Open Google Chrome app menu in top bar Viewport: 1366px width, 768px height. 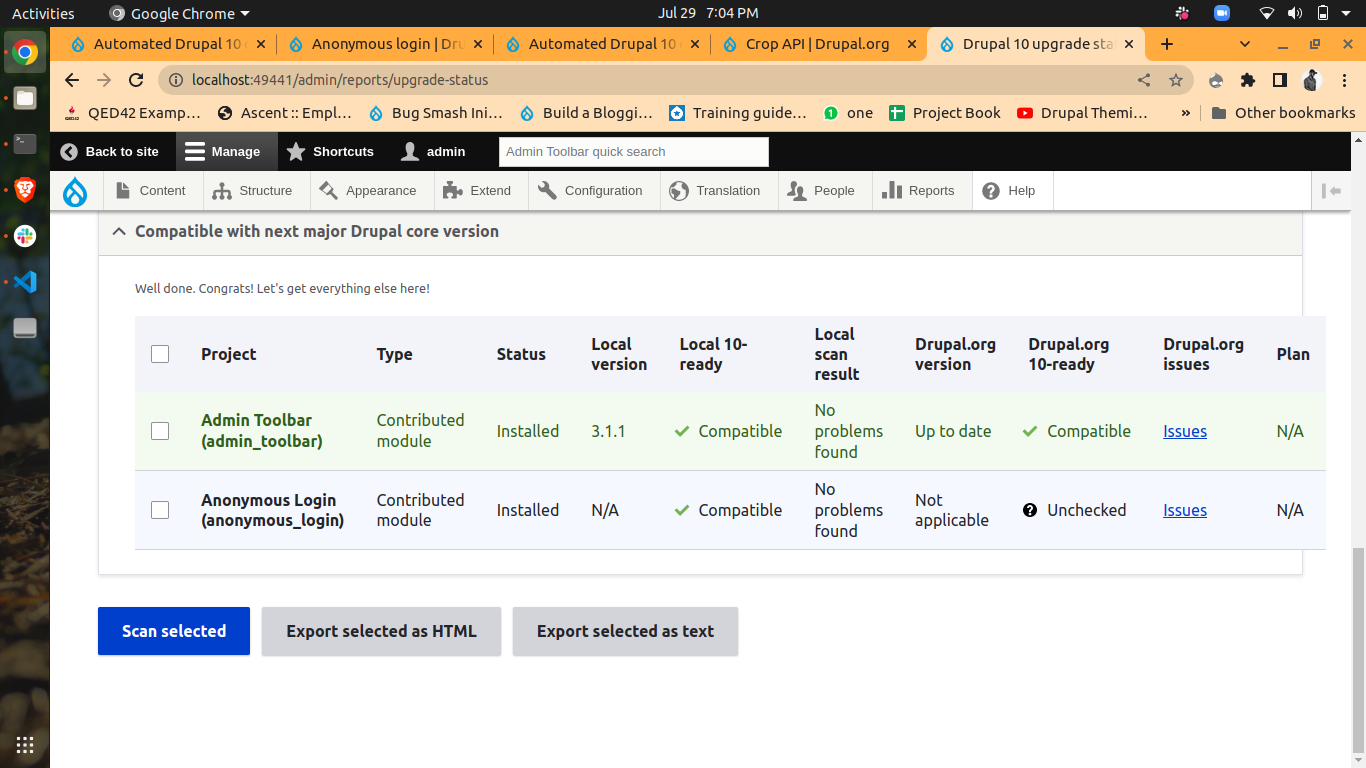pyautogui.click(x=179, y=14)
